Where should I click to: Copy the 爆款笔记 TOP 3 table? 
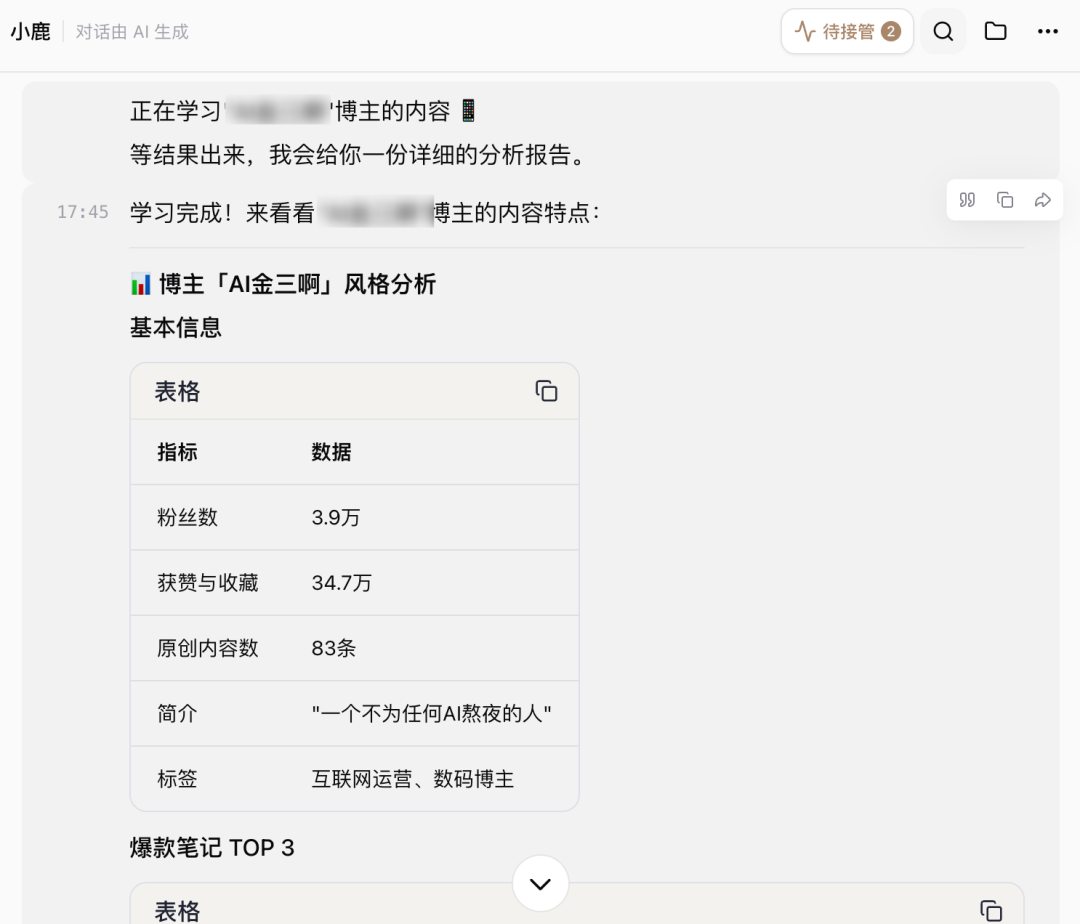click(990, 910)
